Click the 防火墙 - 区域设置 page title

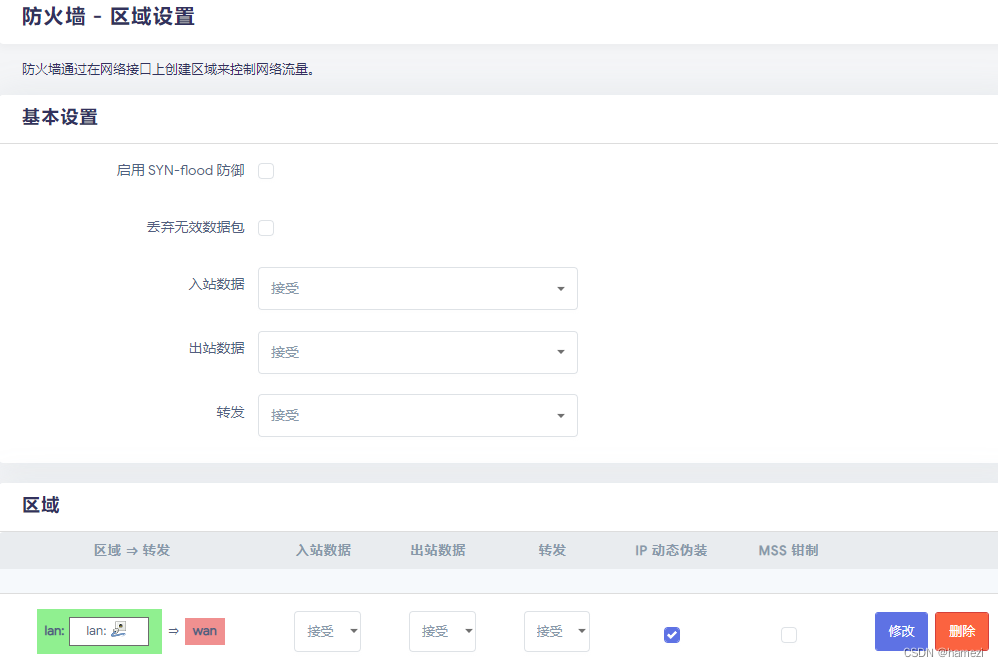[106, 17]
